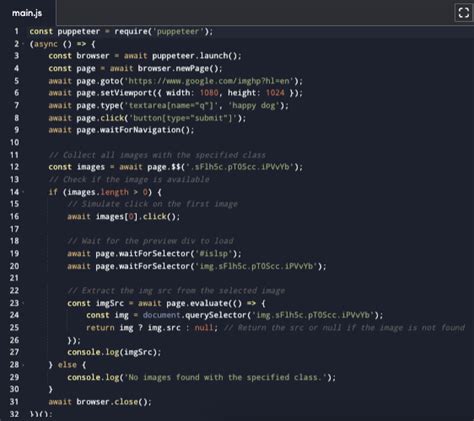Collapse the if block fold arrow on line 14
This screenshot has height=421, width=474.
point(23,192)
